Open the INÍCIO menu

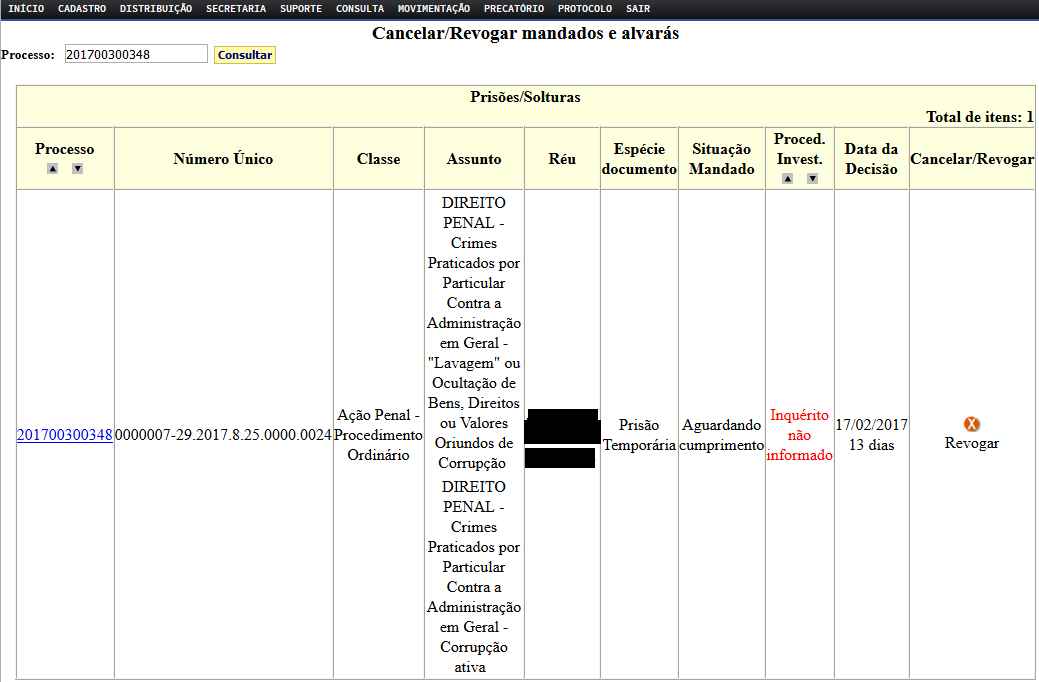coord(26,9)
